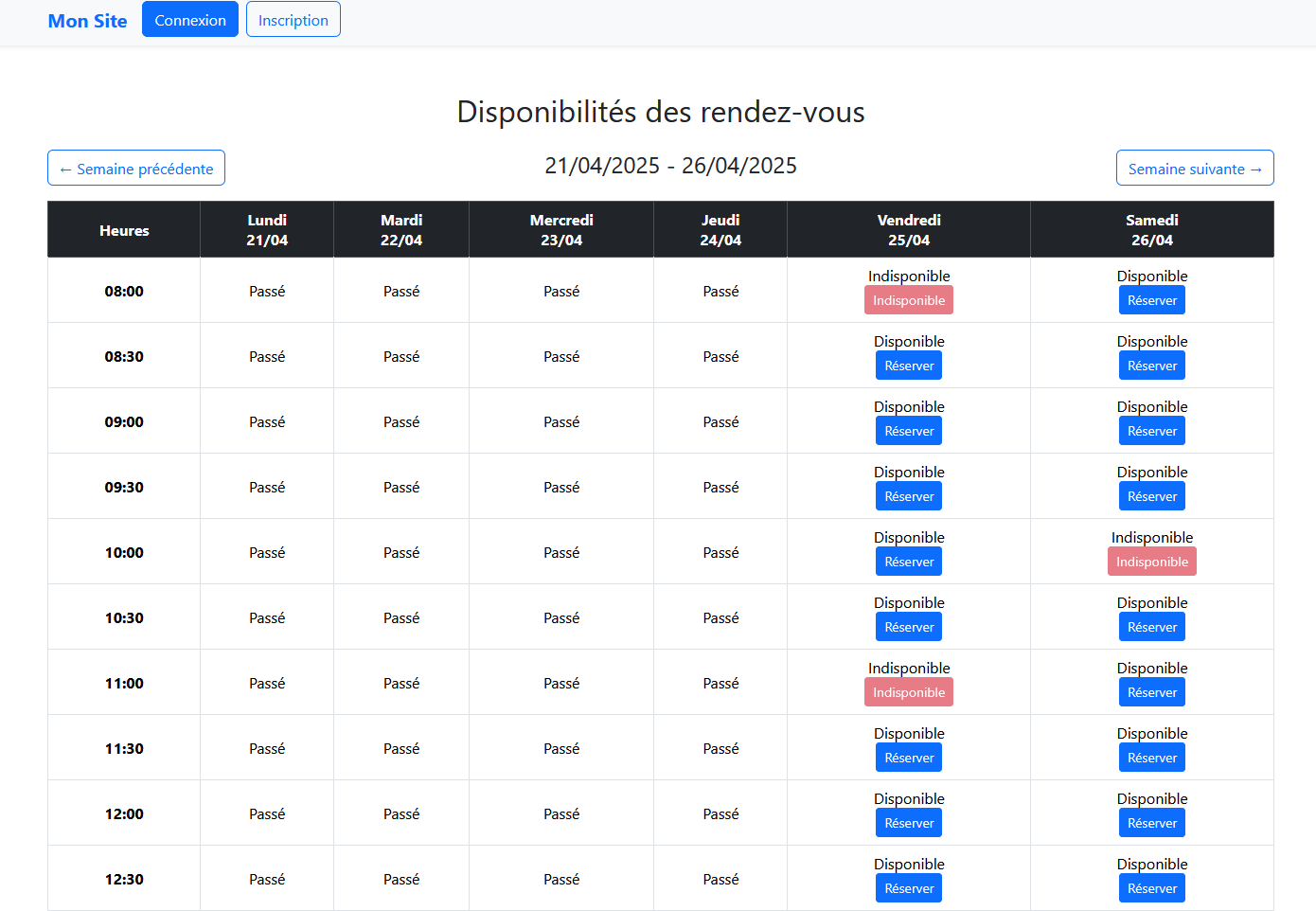
Task: Click Indisponible badge for Saturday 10:00
Action: point(1151,562)
